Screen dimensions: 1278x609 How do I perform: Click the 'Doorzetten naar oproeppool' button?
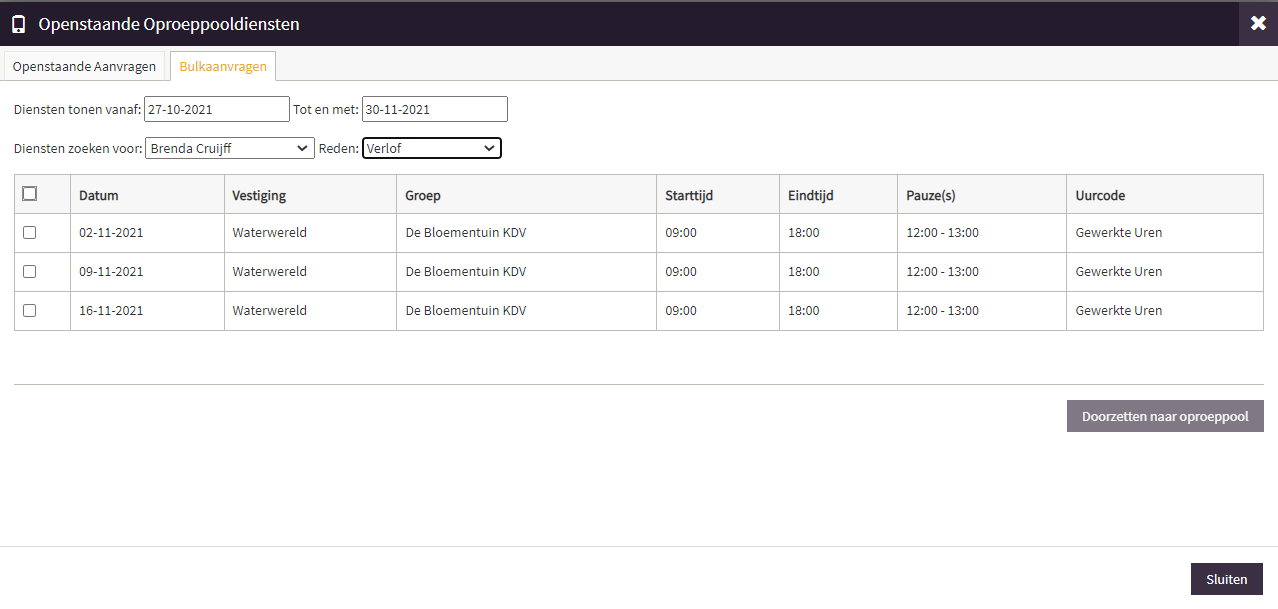coord(1165,416)
